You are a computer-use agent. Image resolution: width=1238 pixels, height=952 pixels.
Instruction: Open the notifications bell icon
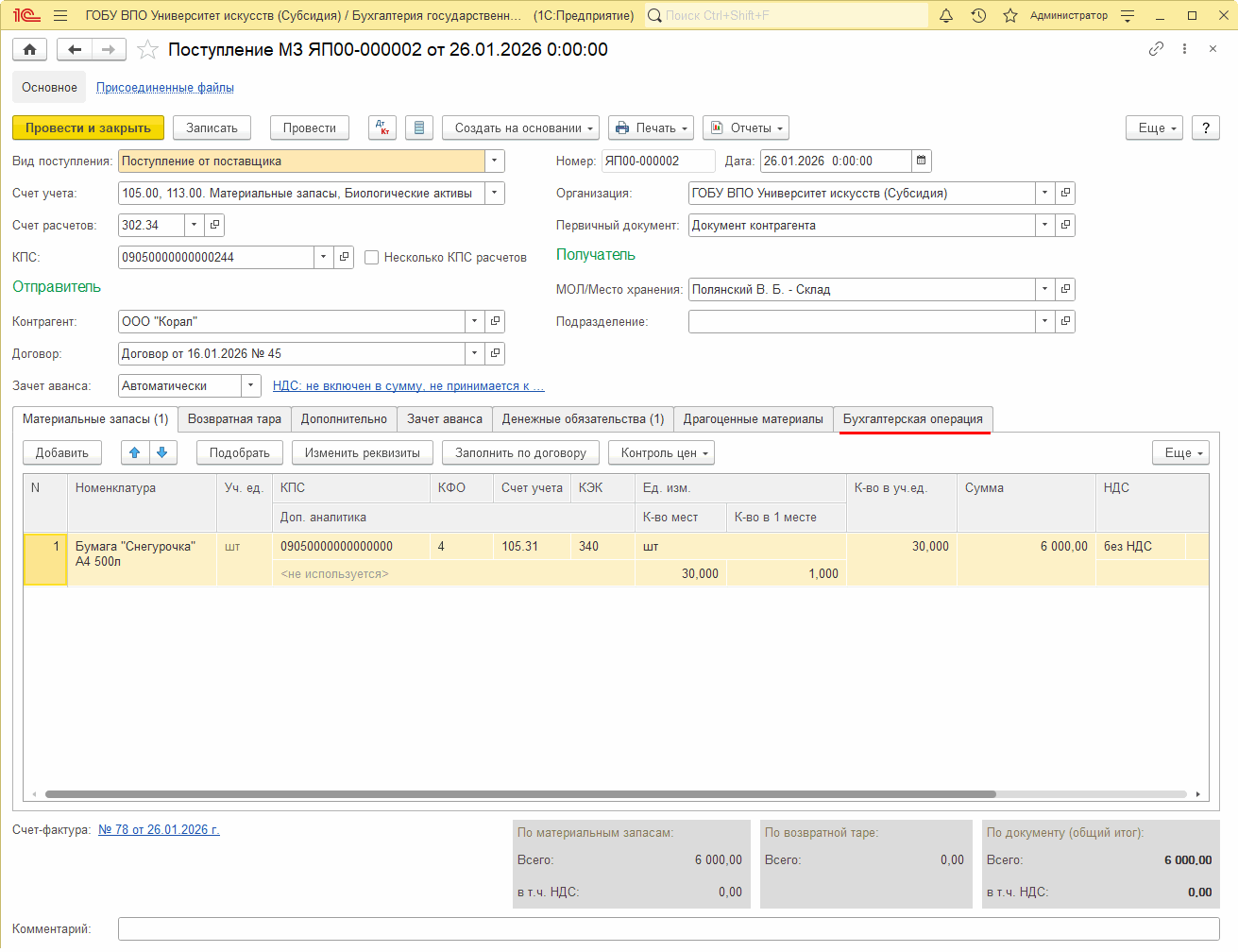pyautogui.click(x=945, y=16)
